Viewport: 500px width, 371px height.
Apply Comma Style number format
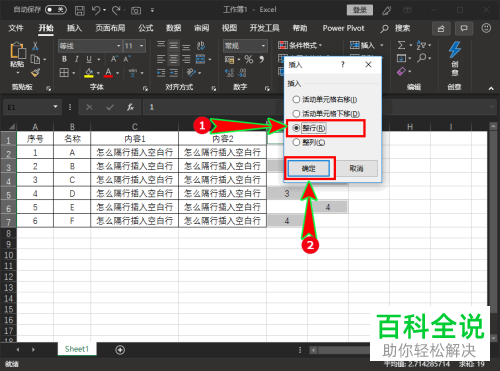[x=262, y=59]
